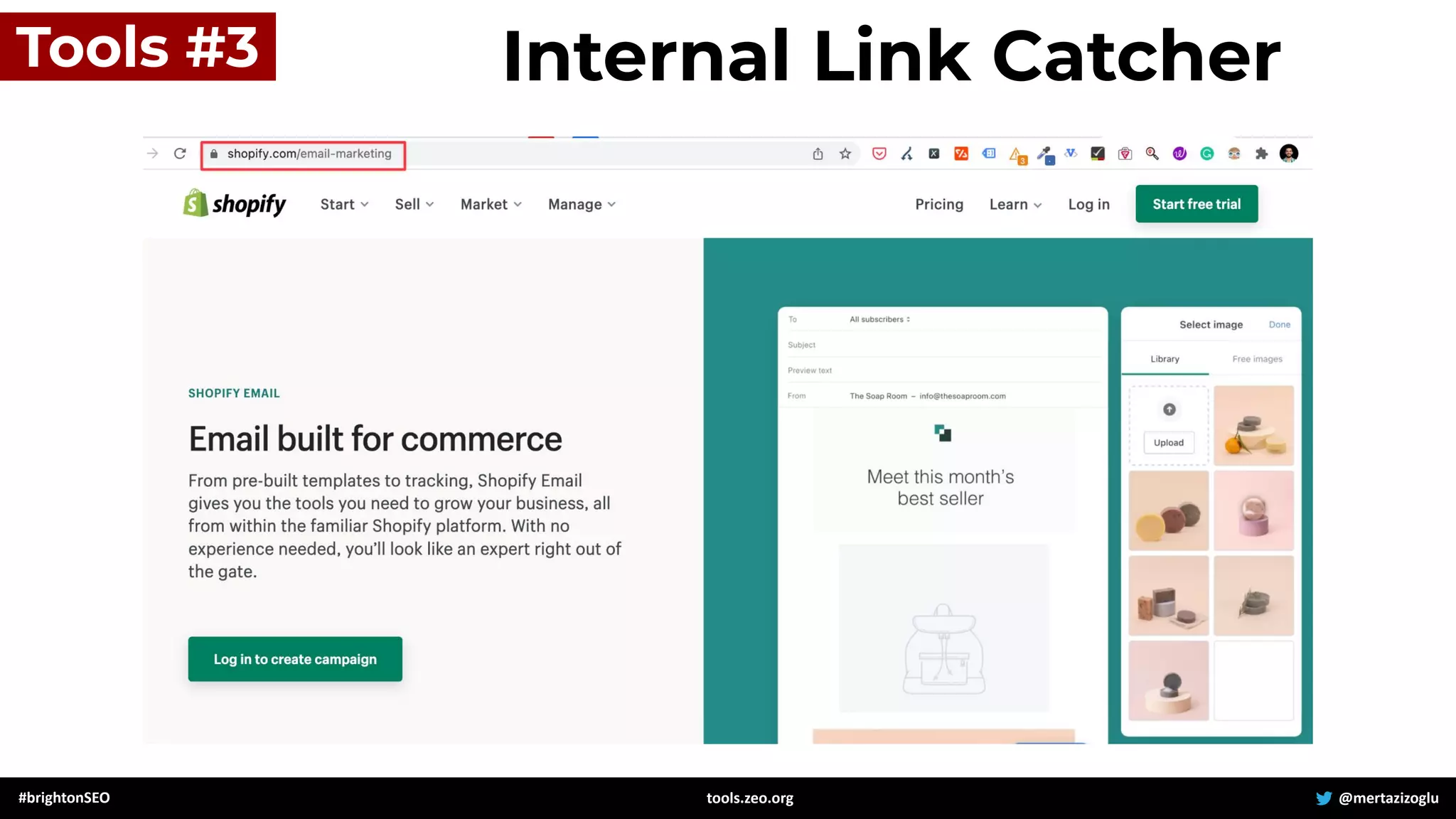The height and width of the screenshot is (819, 1456).
Task: Switch to the Free images tab
Action: tap(1257, 359)
